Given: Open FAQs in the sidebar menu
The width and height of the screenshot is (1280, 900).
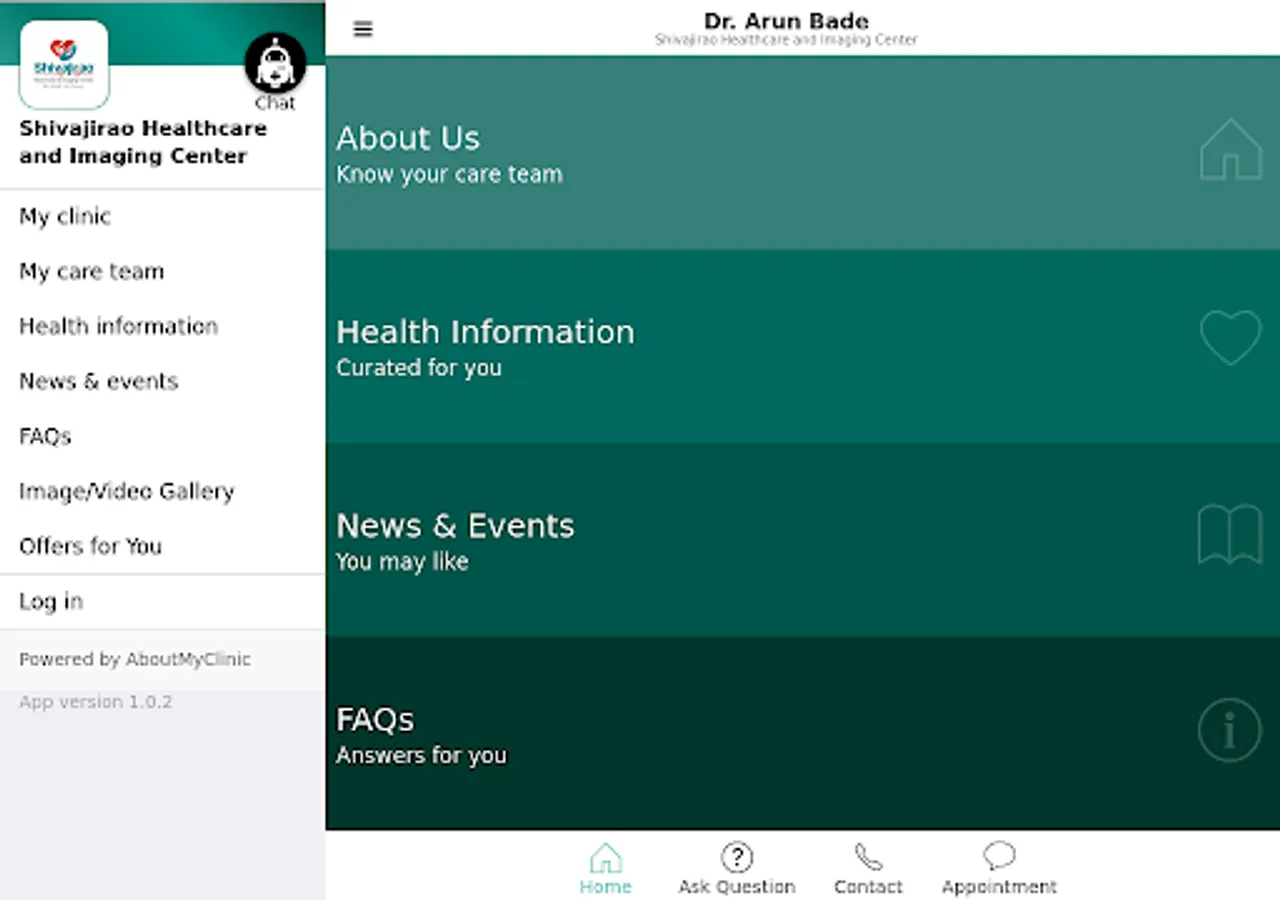Looking at the screenshot, I should [x=162, y=436].
